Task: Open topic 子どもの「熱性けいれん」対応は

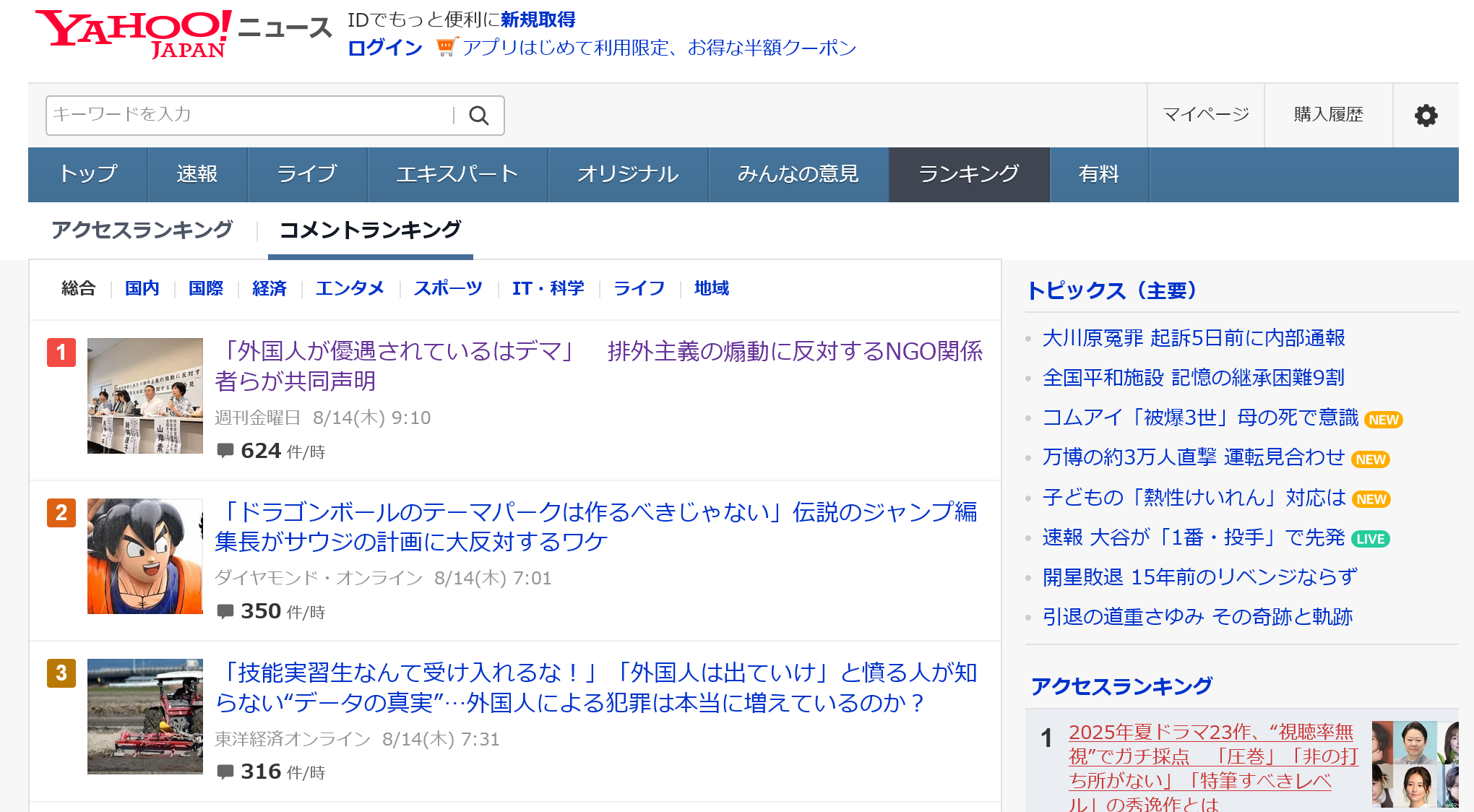Action: pos(1194,497)
